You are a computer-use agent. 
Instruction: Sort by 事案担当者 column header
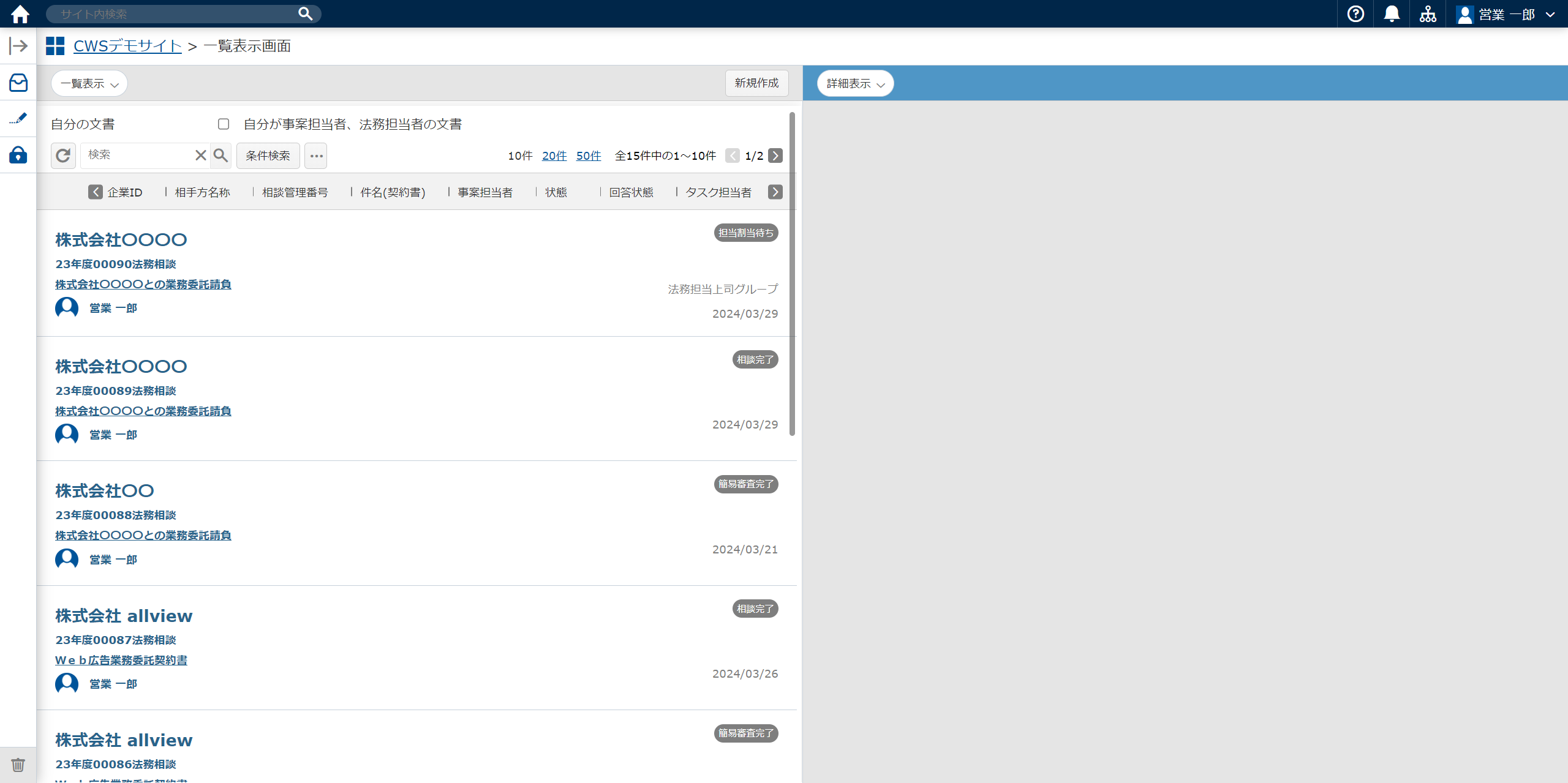[485, 192]
